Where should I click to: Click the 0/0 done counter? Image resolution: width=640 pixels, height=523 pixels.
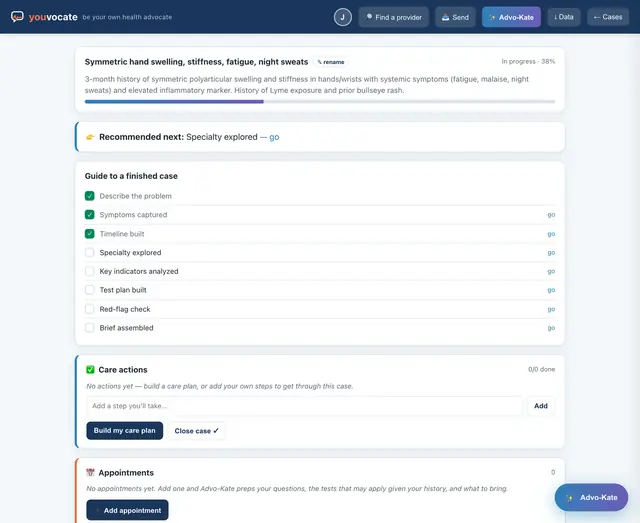coord(541,369)
